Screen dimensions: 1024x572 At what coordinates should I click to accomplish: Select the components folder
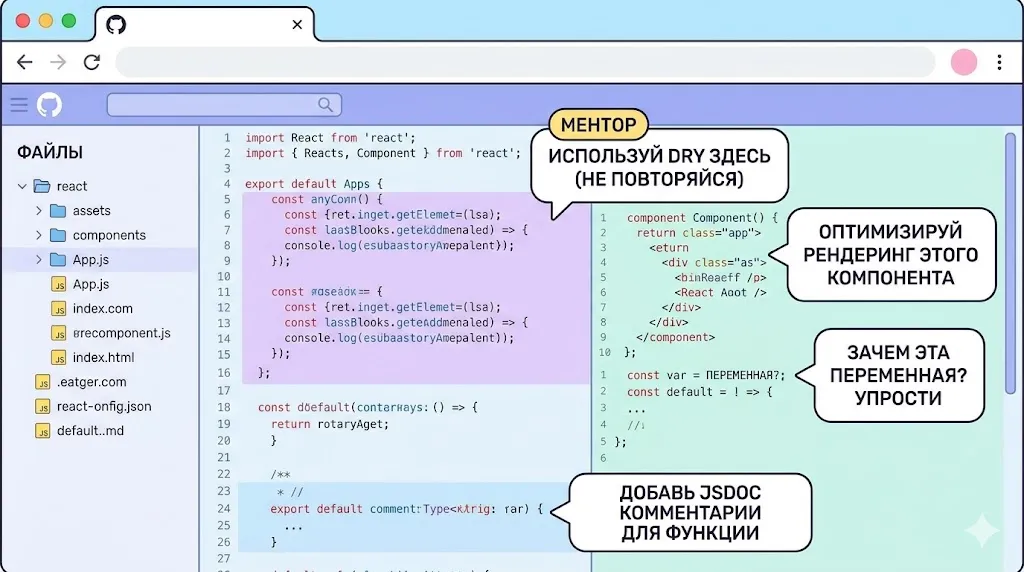coord(109,235)
